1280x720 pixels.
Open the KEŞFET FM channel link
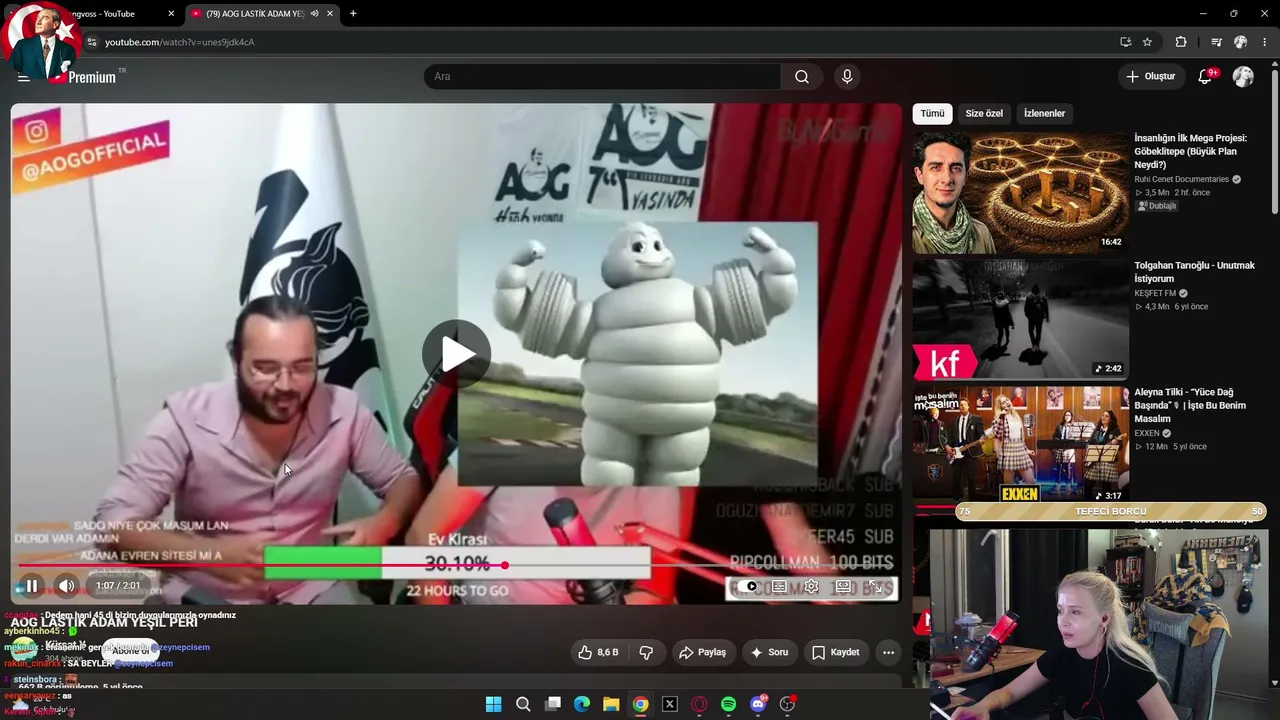(x=1155, y=293)
